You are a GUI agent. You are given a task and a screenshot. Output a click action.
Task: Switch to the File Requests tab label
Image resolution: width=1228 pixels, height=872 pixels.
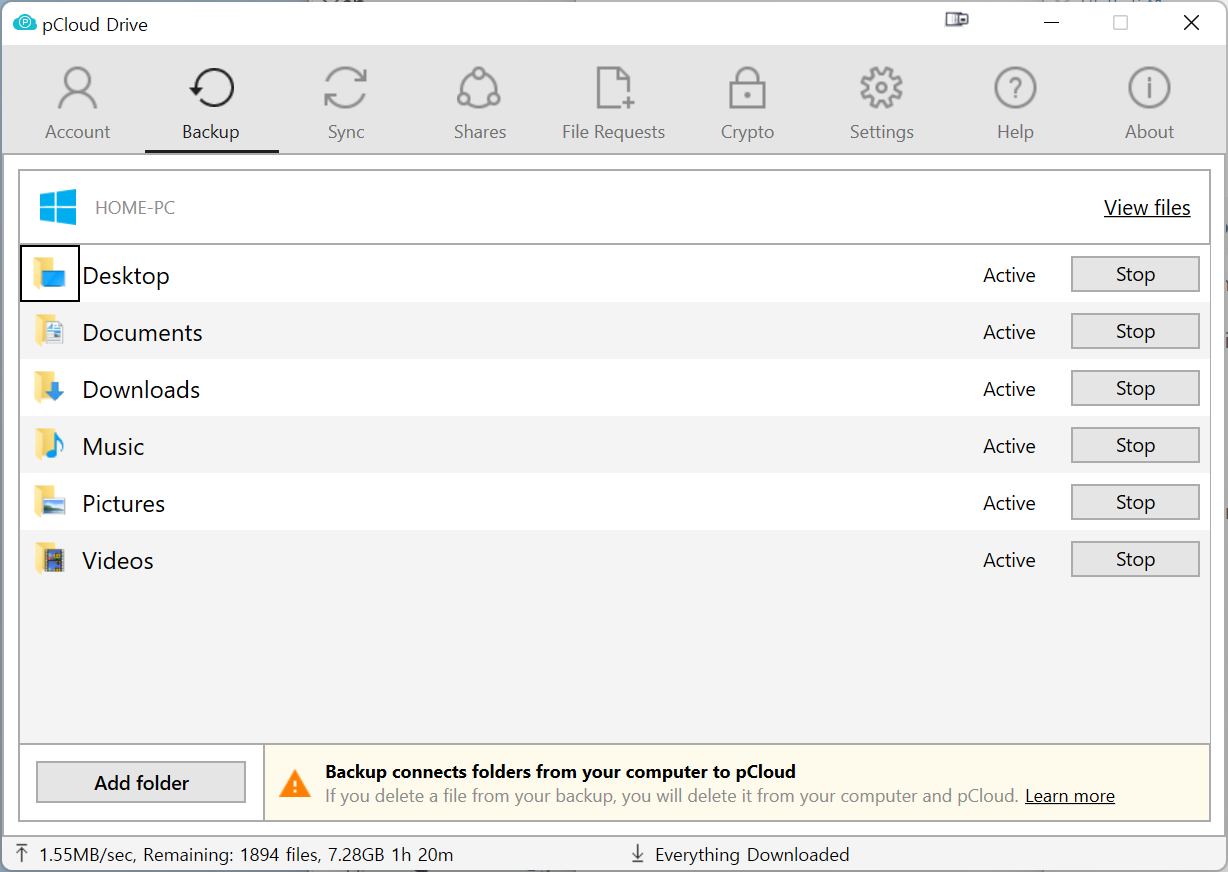[x=613, y=132]
